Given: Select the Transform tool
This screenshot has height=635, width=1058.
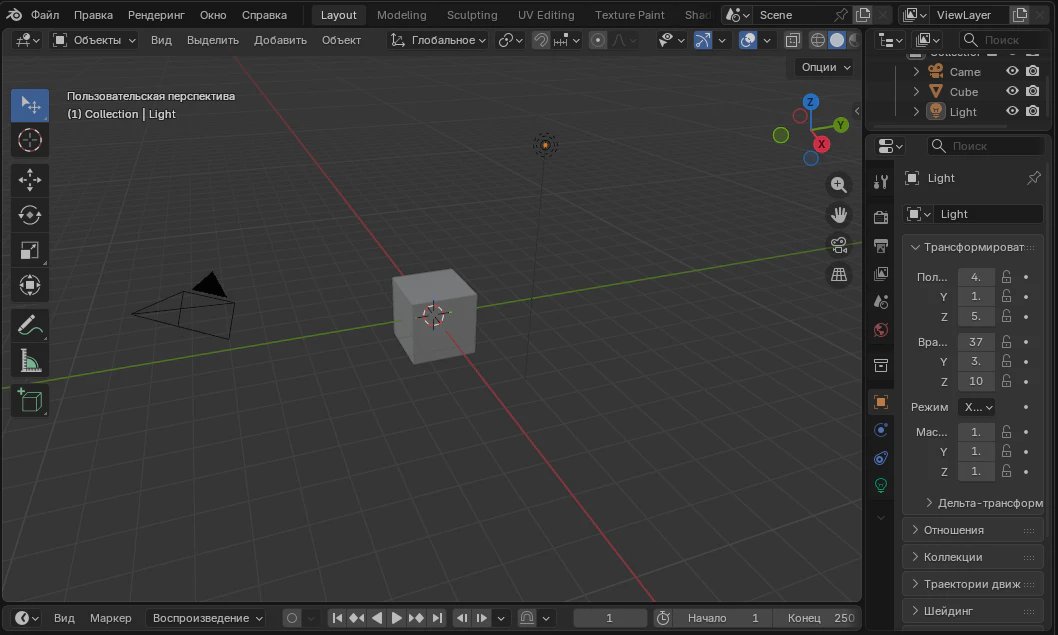Looking at the screenshot, I should [30, 285].
